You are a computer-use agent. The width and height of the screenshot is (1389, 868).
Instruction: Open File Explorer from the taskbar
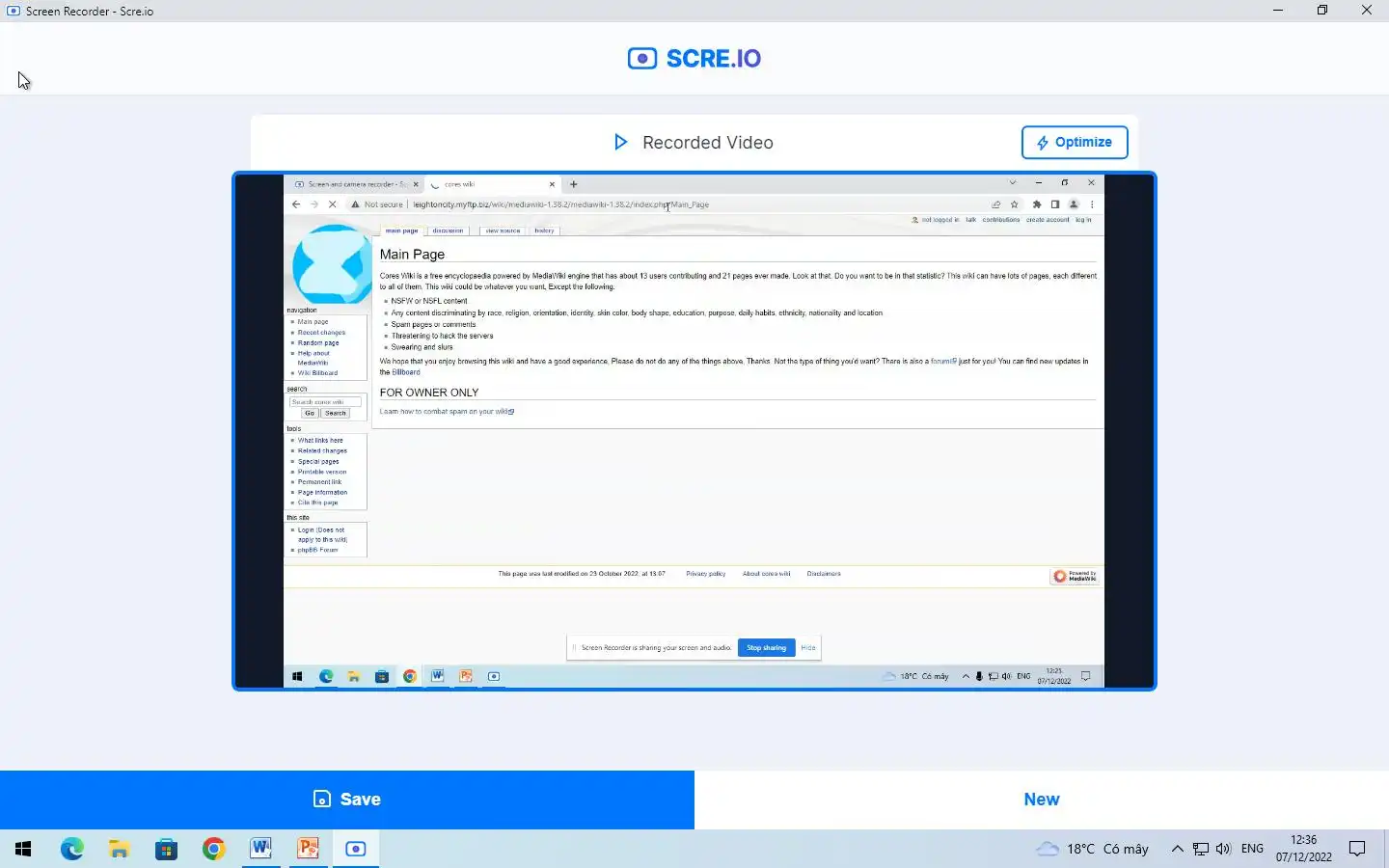pyautogui.click(x=119, y=849)
